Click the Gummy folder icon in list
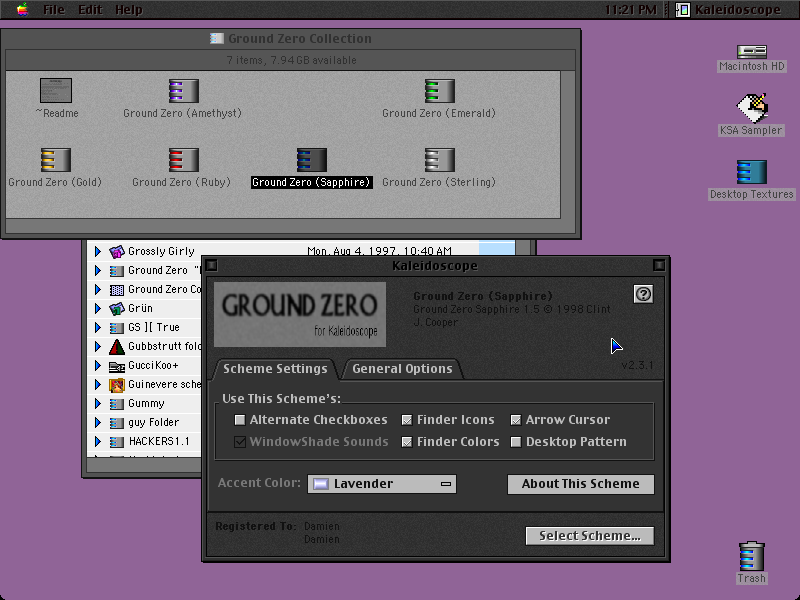 click(x=117, y=404)
